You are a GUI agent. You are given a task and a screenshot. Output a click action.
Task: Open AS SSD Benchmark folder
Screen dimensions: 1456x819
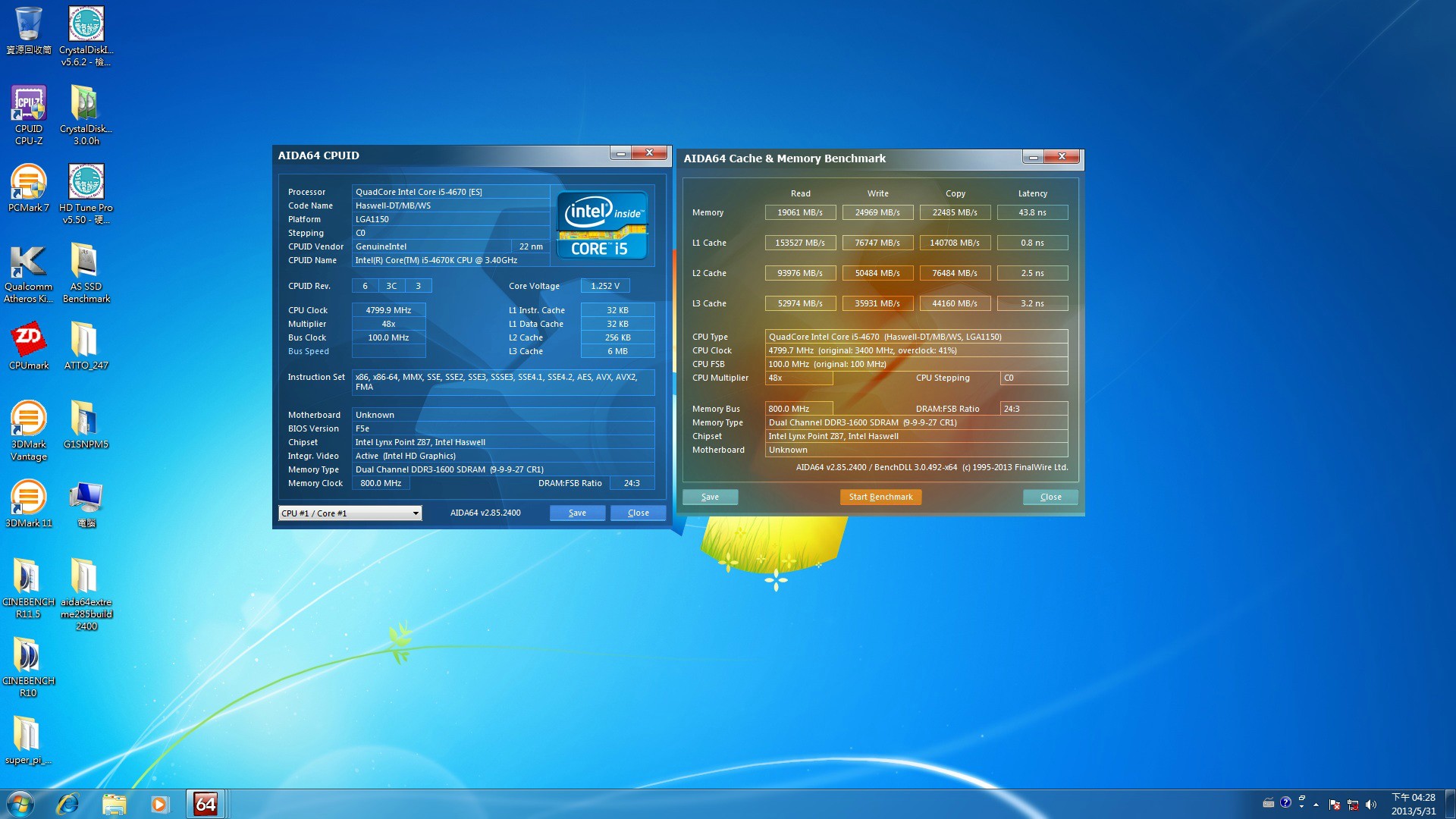coord(86,273)
